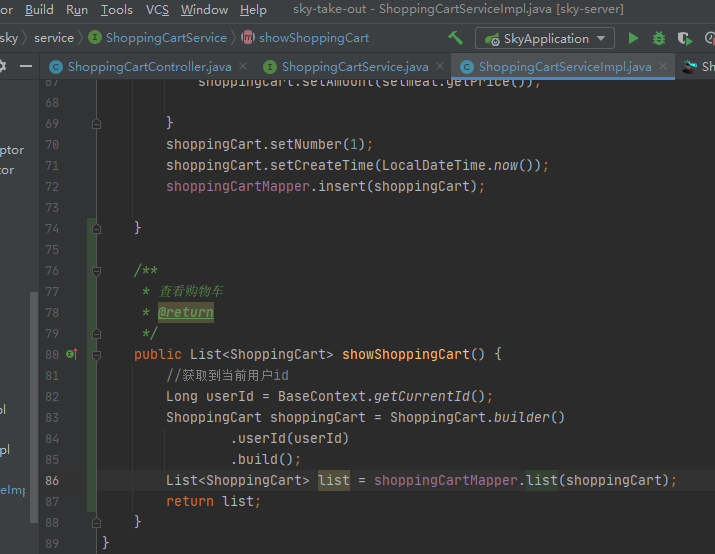This screenshot has width=715, height=554.
Task: Click ShoppingCartService interface icon in breadcrumb
Action: [x=95, y=37]
